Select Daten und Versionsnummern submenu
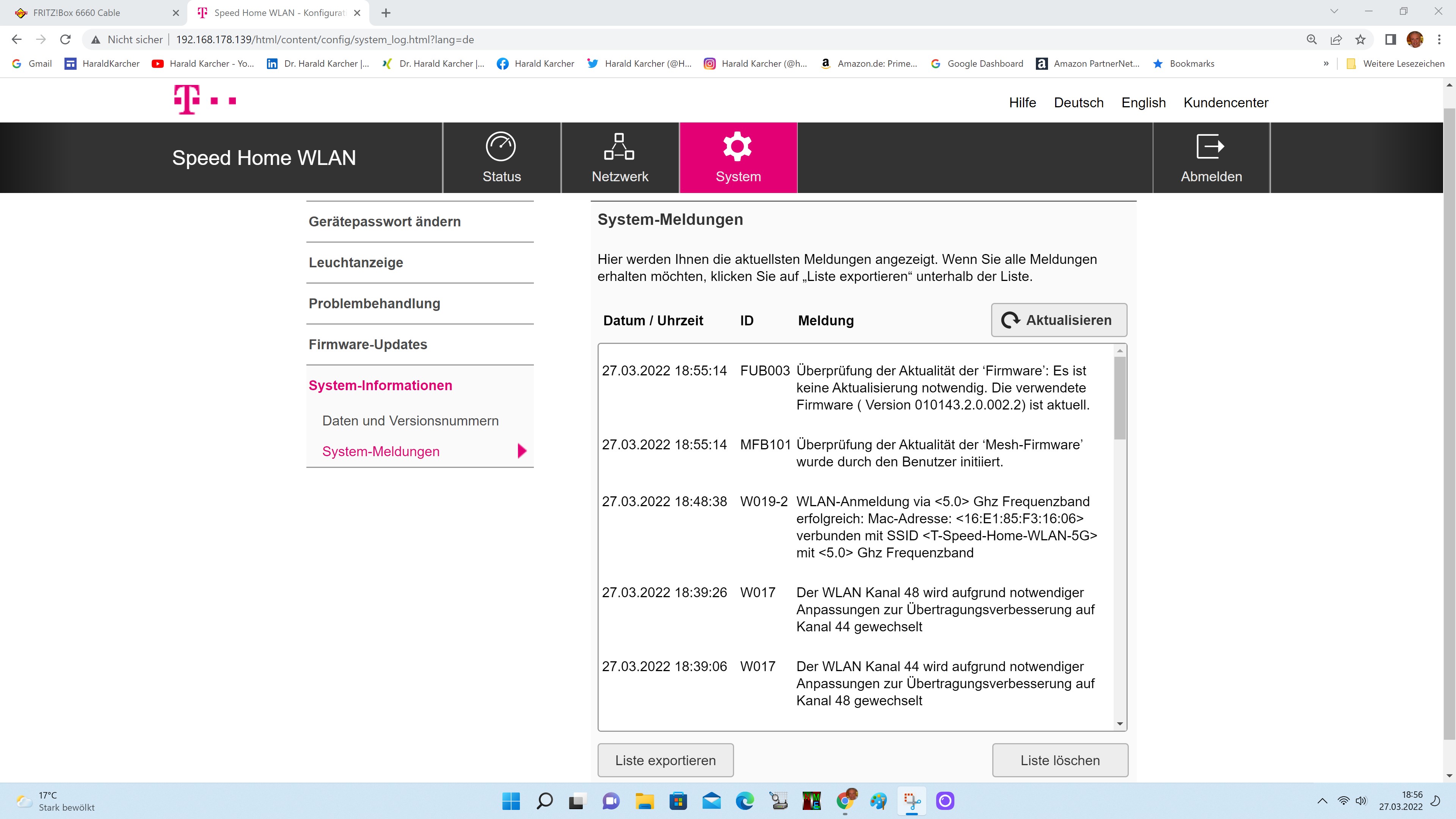Viewport: 1456px width, 819px height. tap(410, 420)
